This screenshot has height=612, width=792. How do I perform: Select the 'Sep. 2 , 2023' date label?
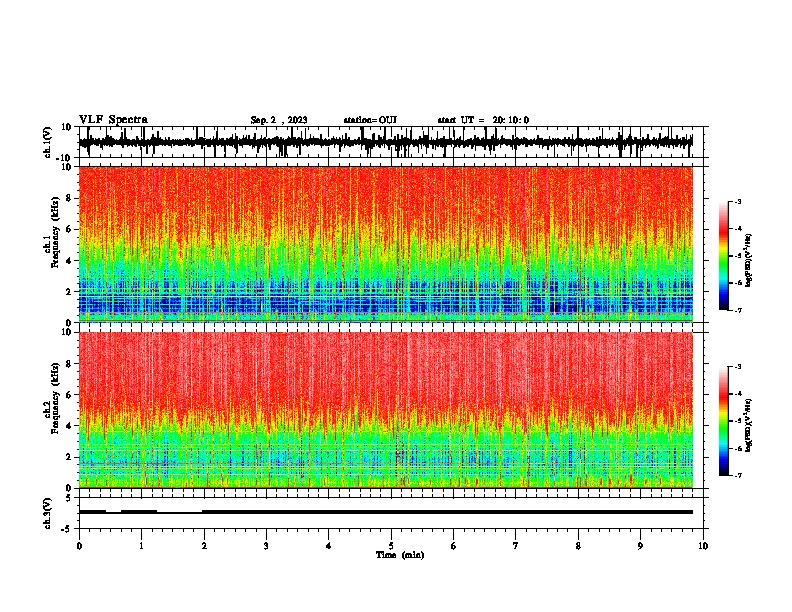click(x=279, y=120)
